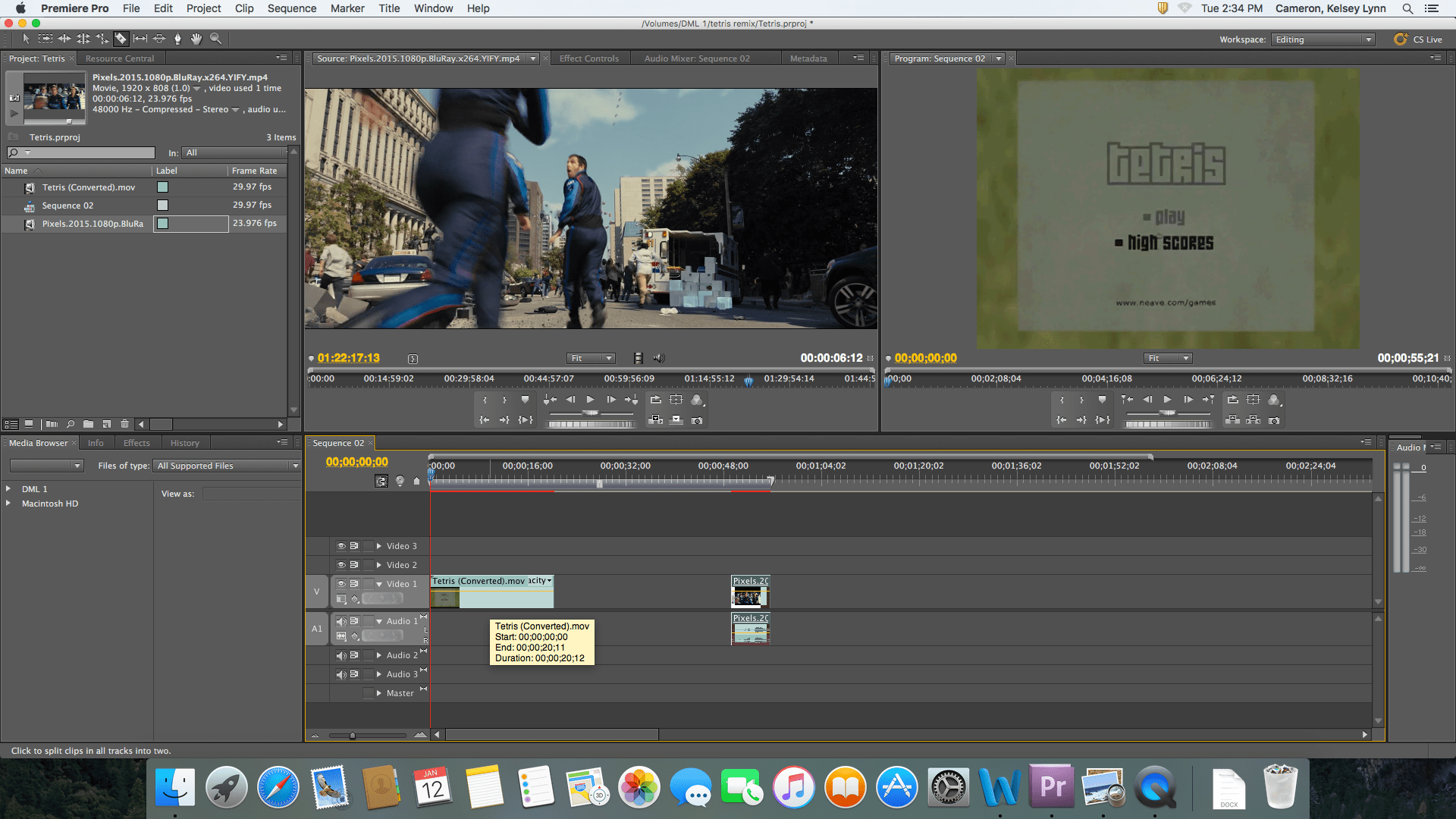Play the Program monitor sequence
The height and width of the screenshot is (819, 1456).
[1167, 400]
